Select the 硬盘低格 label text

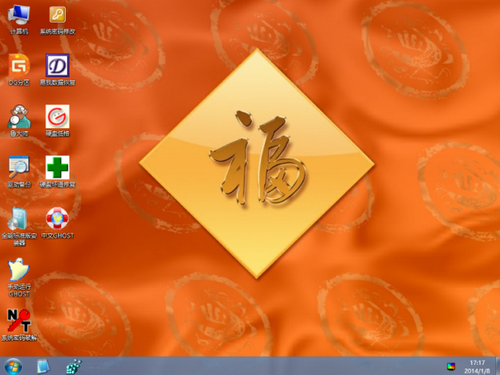coord(57,133)
